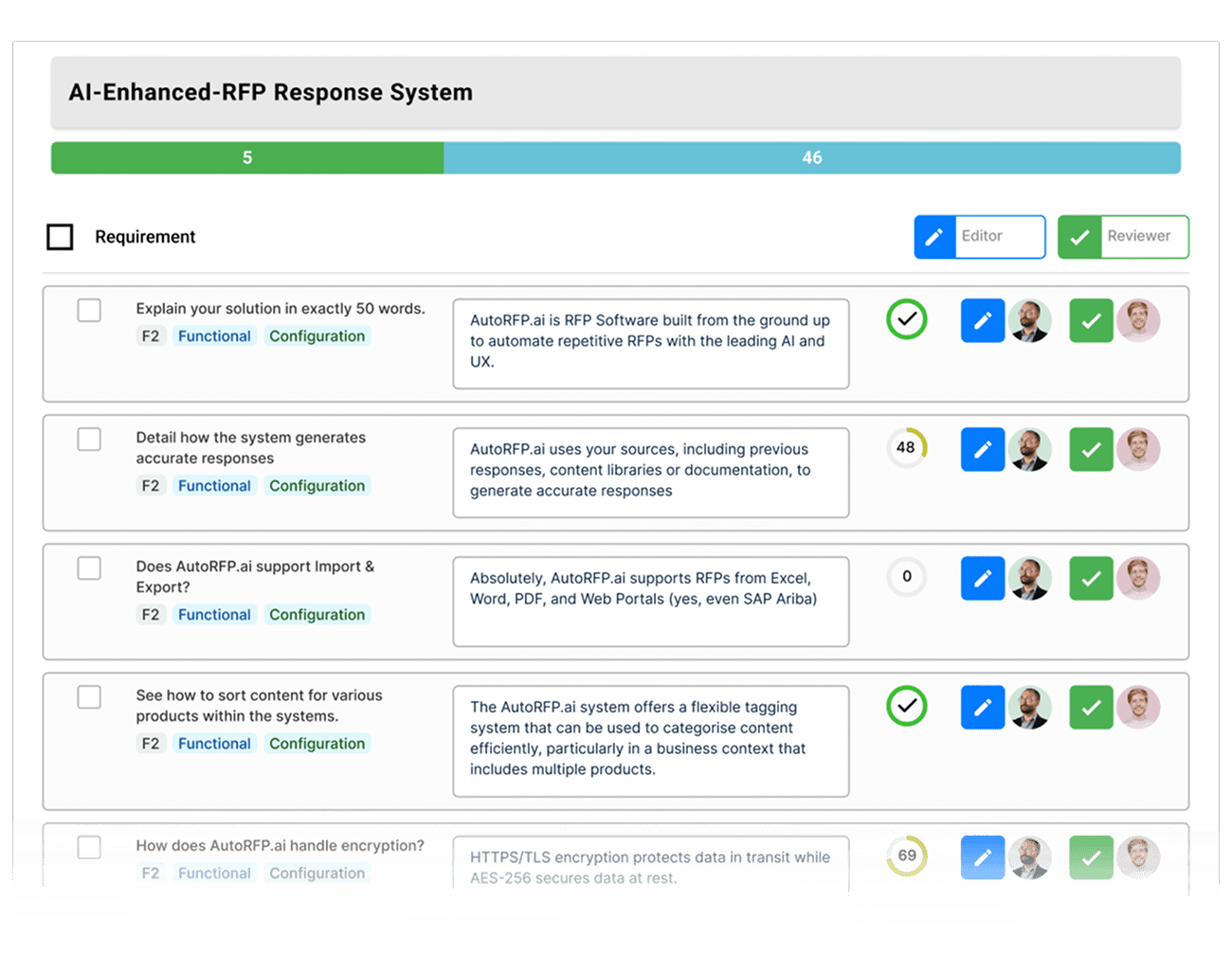1232x974 pixels.
Task: Check the 'handle encryption' requirement box
Action: pos(89,847)
